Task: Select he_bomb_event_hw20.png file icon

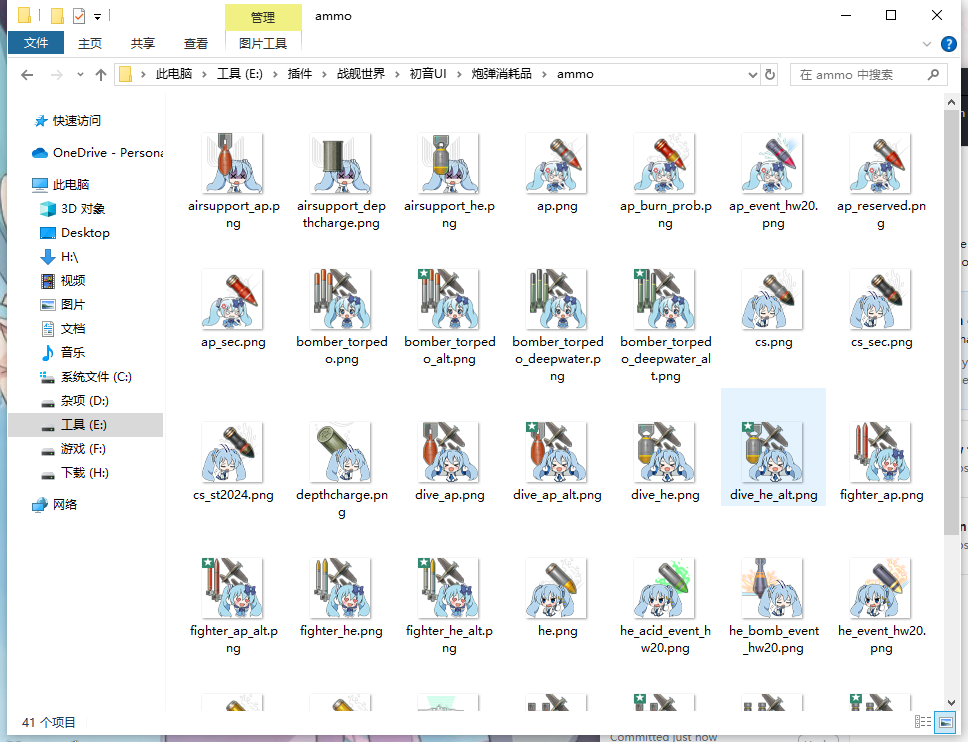Action: coord(773,588)
